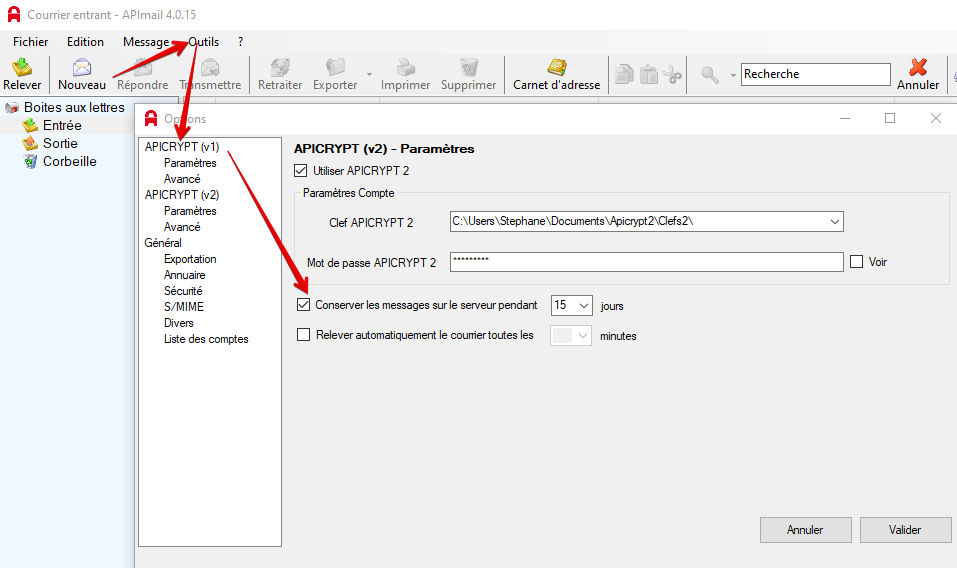This screenshot has width=957, height=568.
Task: Open the Outils menu
Action: (x=203, y=42)
